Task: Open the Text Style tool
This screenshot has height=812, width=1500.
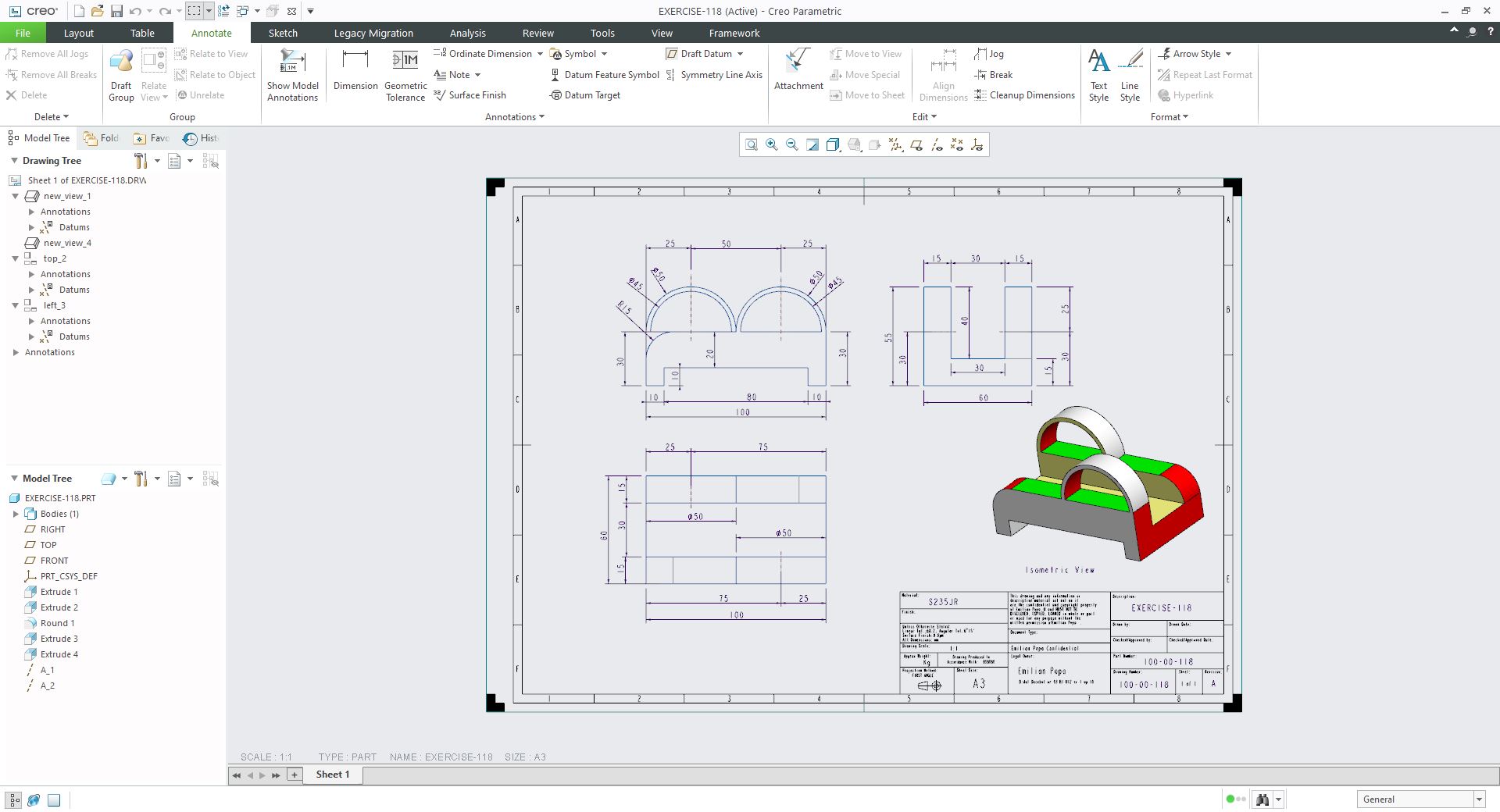Action: coord(1098,75)
